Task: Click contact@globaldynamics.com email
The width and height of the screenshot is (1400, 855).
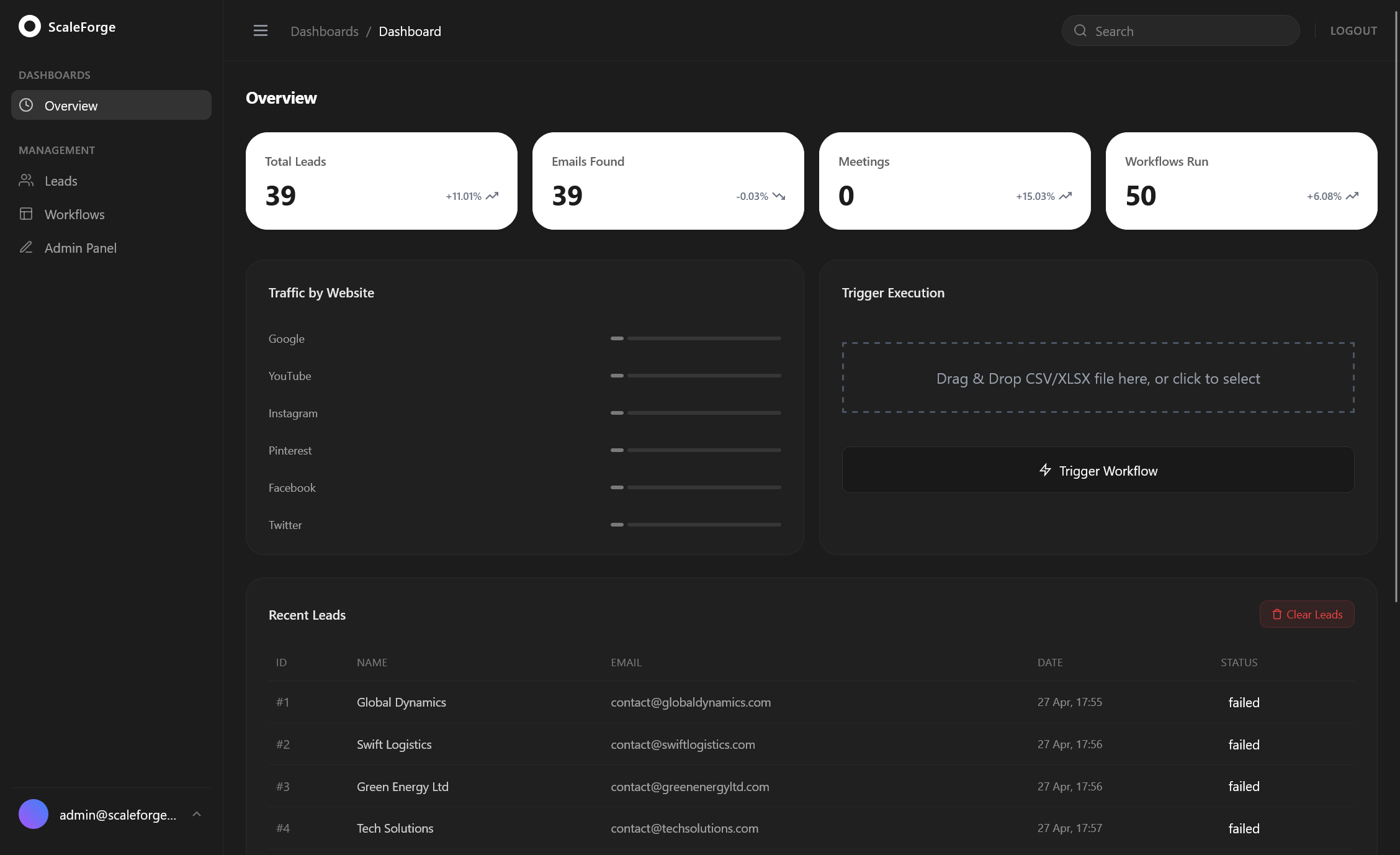Action: tap(691, 702)
